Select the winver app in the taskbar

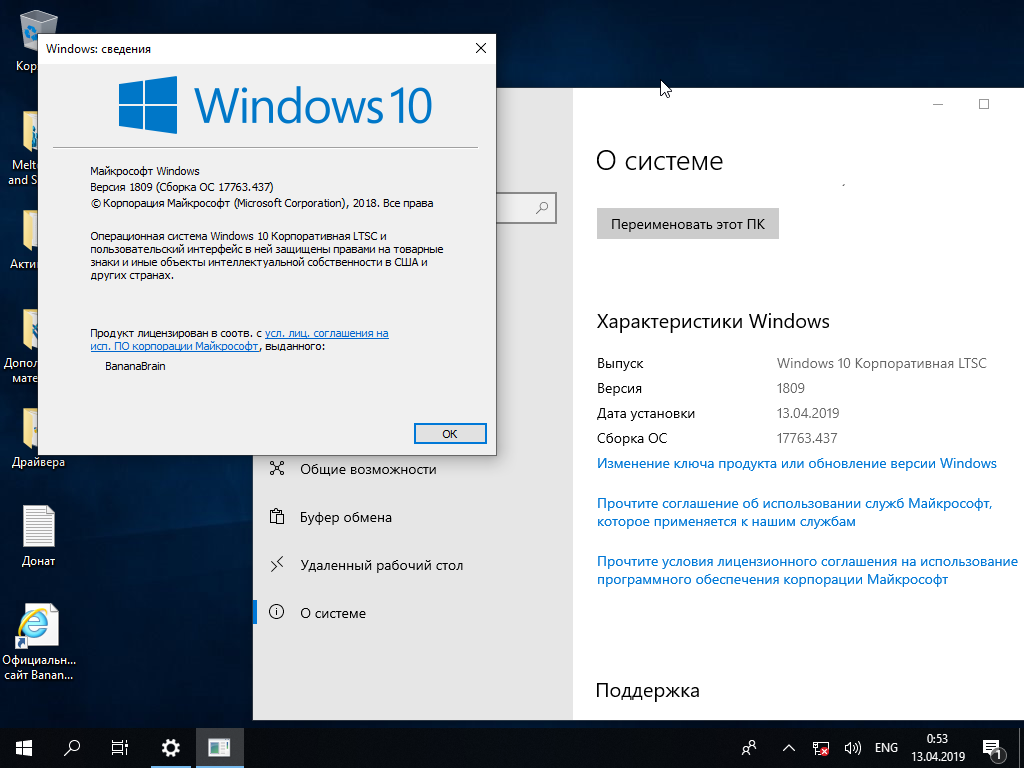tap(219, 748)
